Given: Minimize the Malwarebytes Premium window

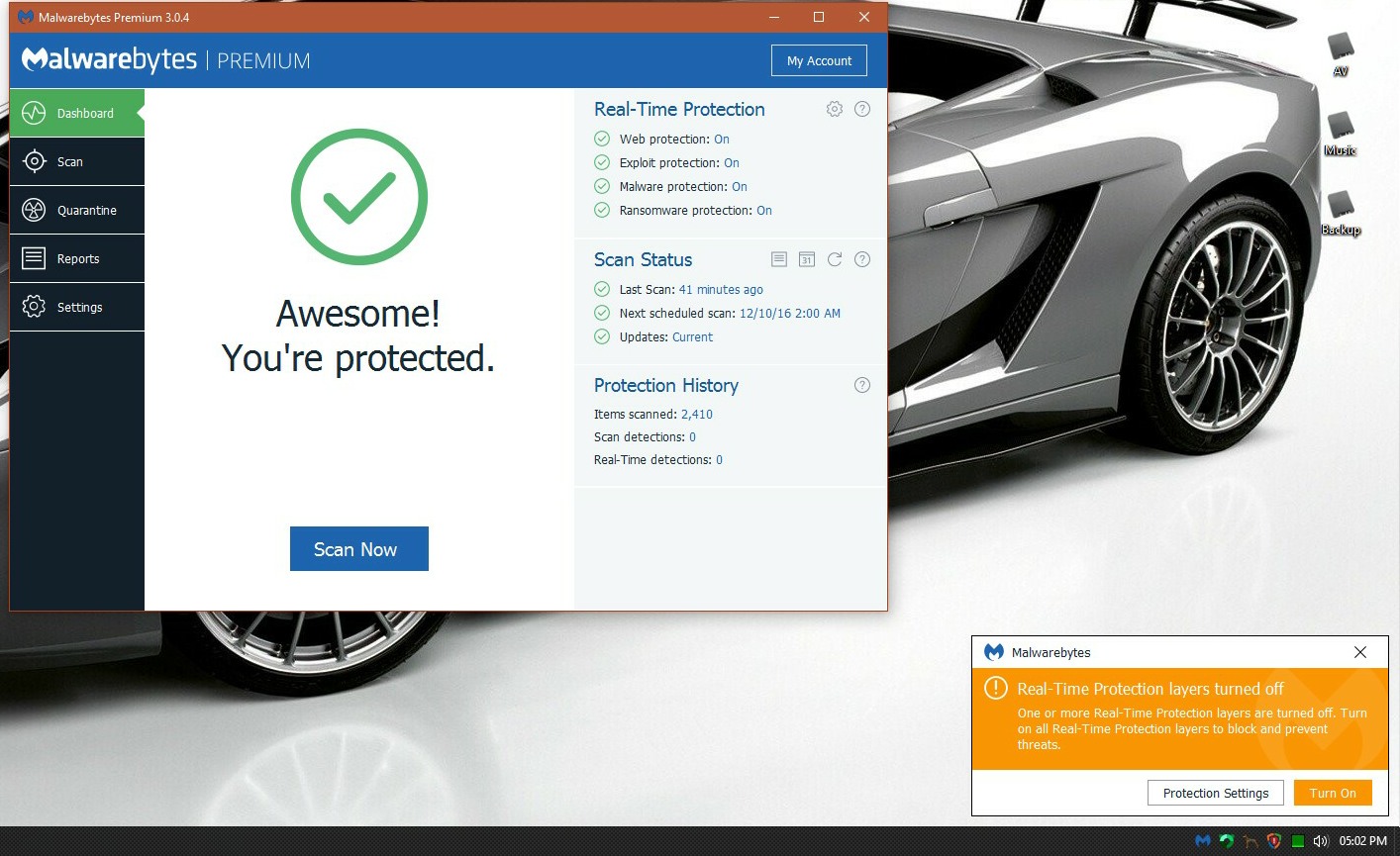Looking at the screenshot, I should tap(774, 17).
